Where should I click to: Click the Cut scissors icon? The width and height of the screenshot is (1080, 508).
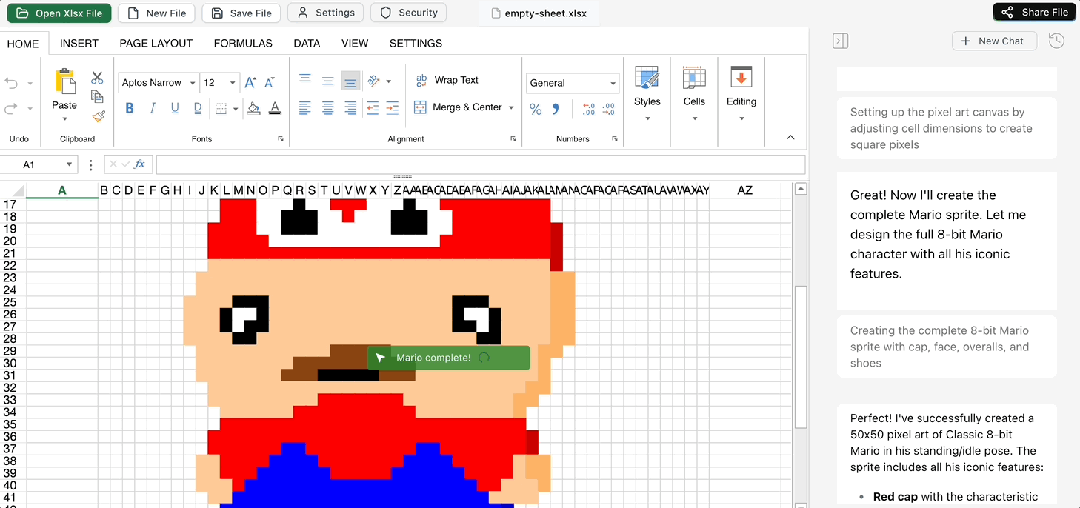[x=97, y=78]
